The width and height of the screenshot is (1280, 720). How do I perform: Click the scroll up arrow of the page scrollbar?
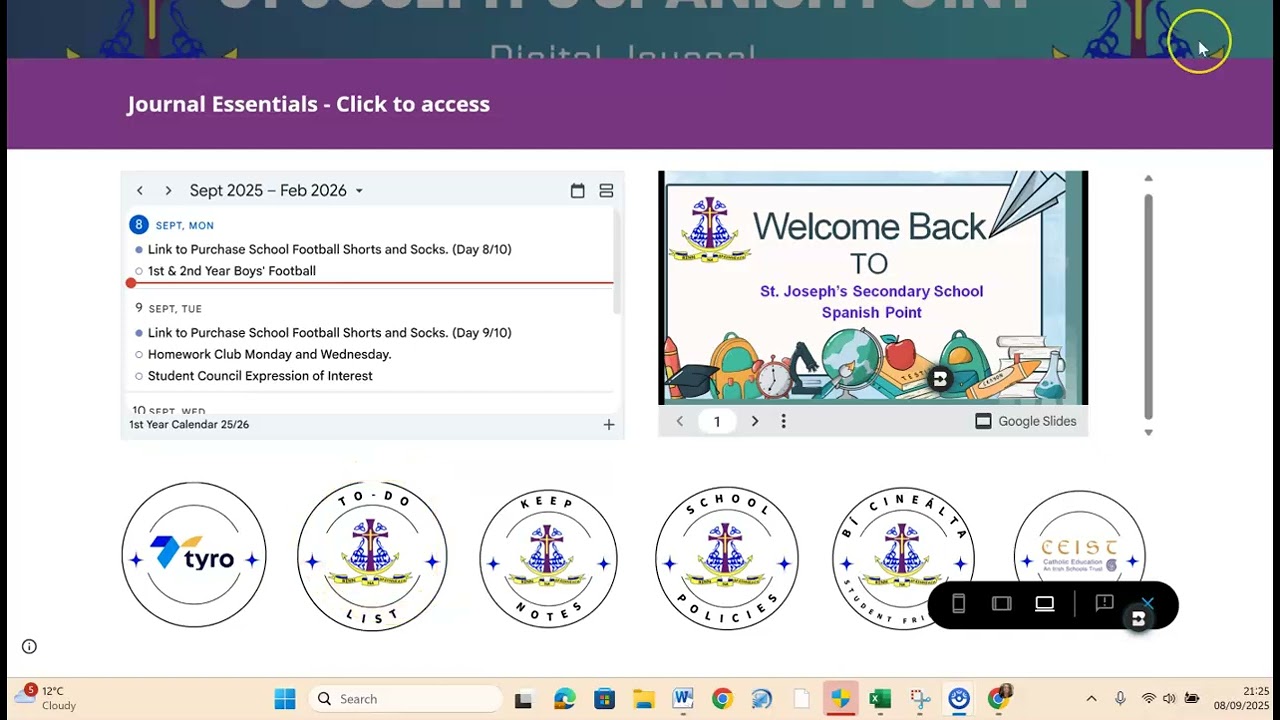(1148, 178)
